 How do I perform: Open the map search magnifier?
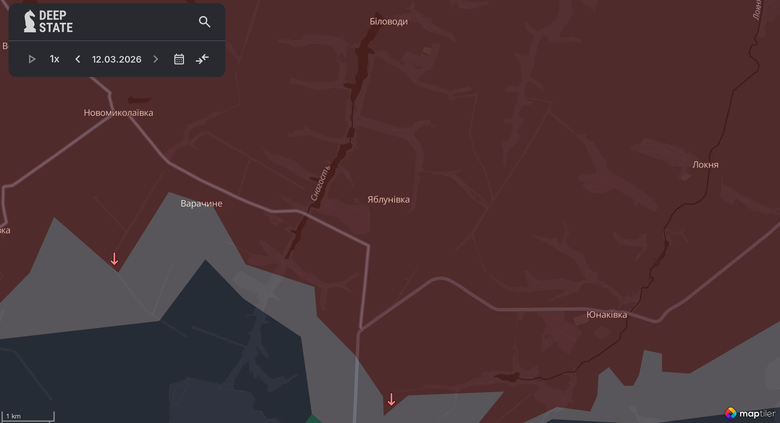204,21
